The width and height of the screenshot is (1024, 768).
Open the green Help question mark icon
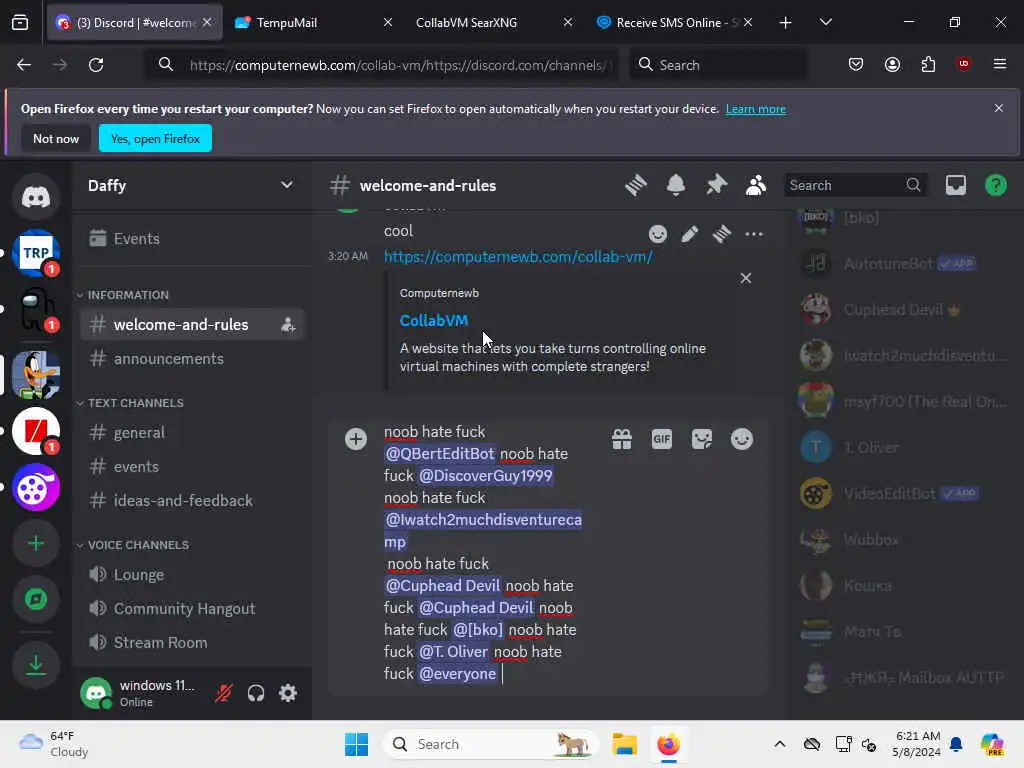coord(995,185)
